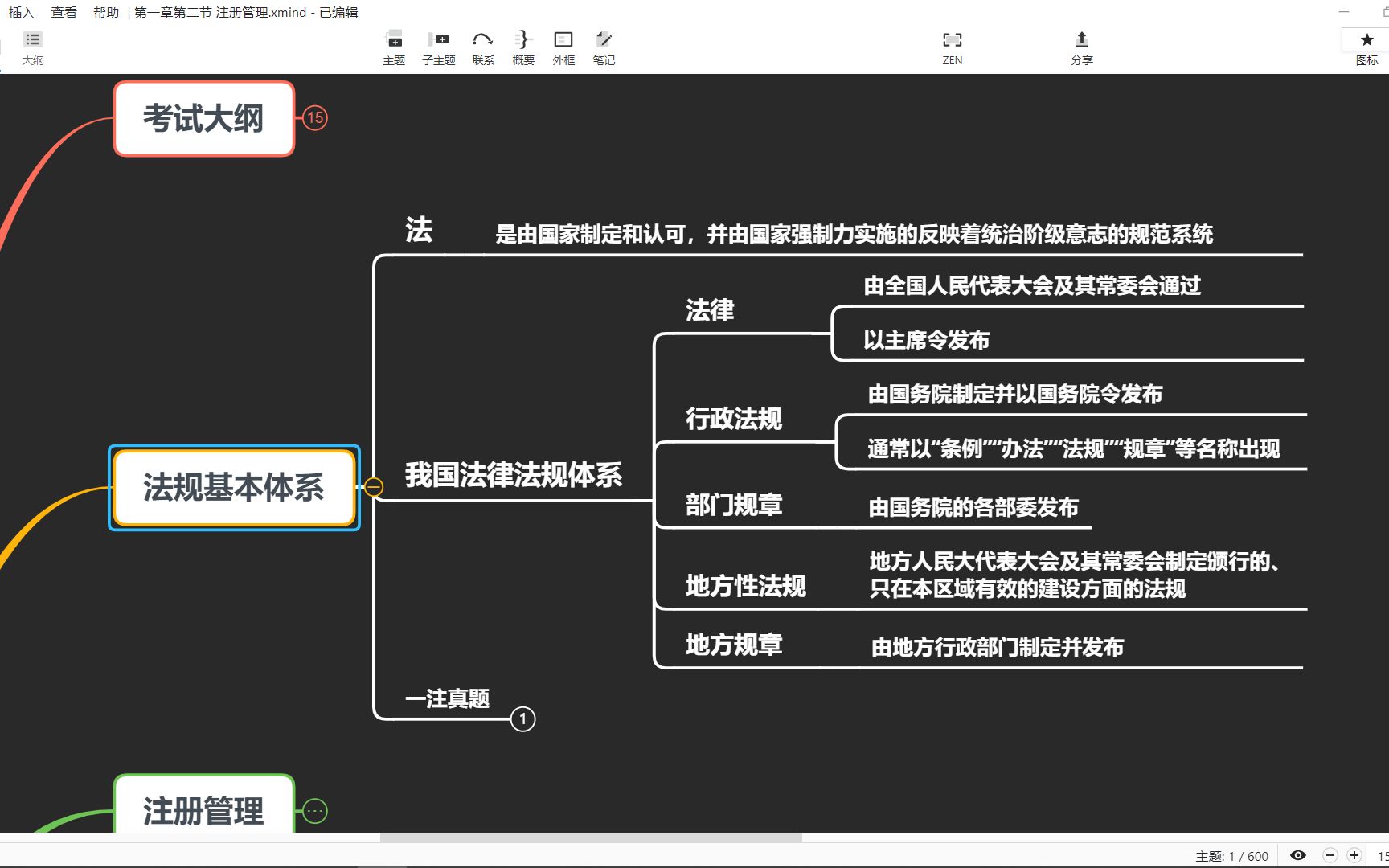
Task: Select 由国务院的各部委发布 node
Action: coord(973,507)
